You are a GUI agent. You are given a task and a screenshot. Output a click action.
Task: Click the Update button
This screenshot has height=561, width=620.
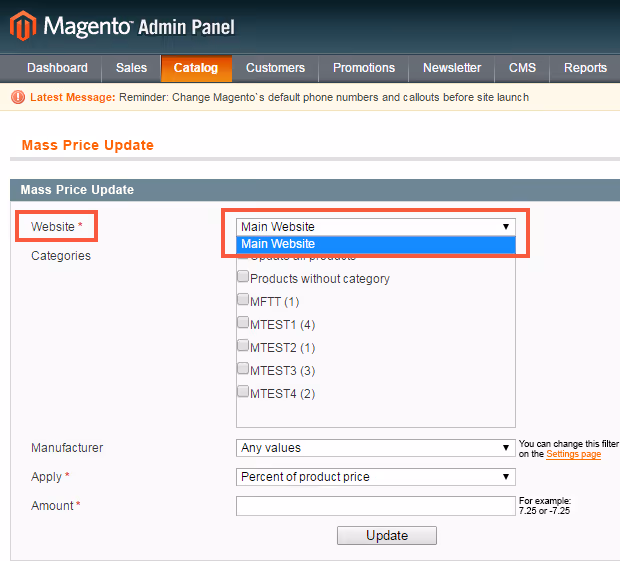[x=387, y=535]
